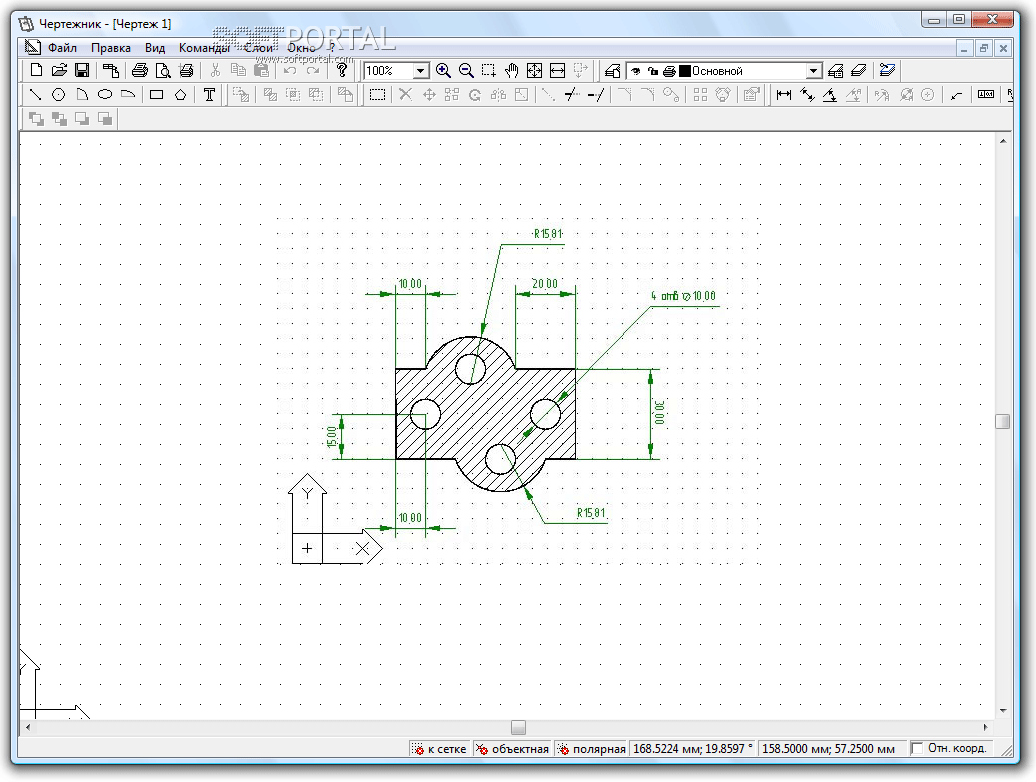Activate the pan hand tool
The height and width of the screenshot is (782, 1036).
tap(511, 70)
